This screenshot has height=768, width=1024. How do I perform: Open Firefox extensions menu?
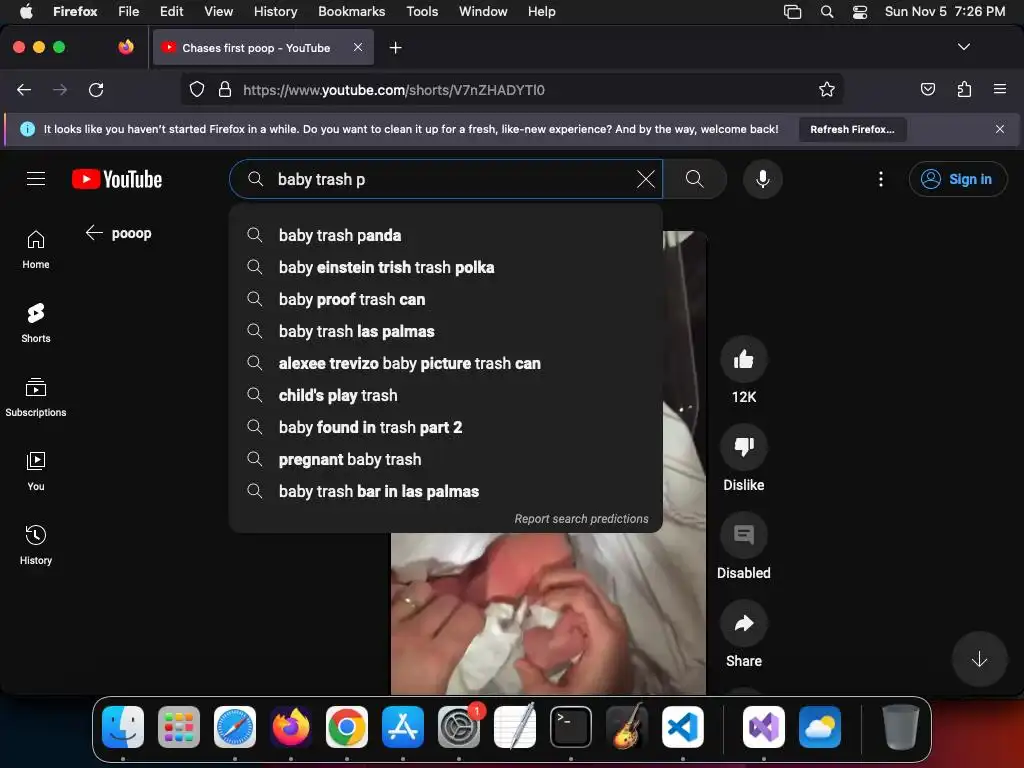[964, 89]
